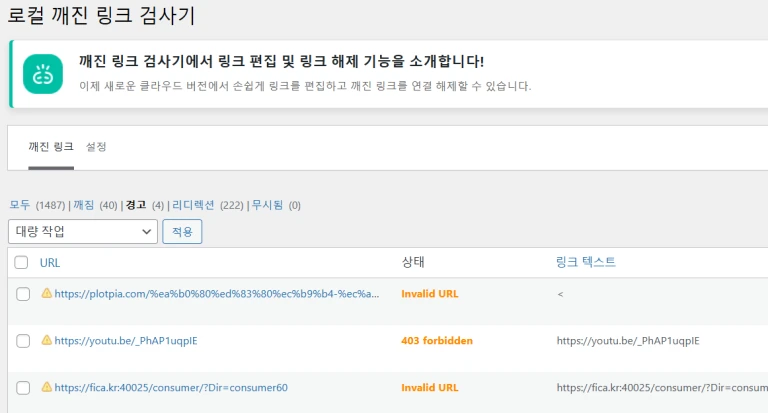Viewport: 768px width, 413px height.
Task: Click the '<' link text of plotpia row
Action: (560, 294)
